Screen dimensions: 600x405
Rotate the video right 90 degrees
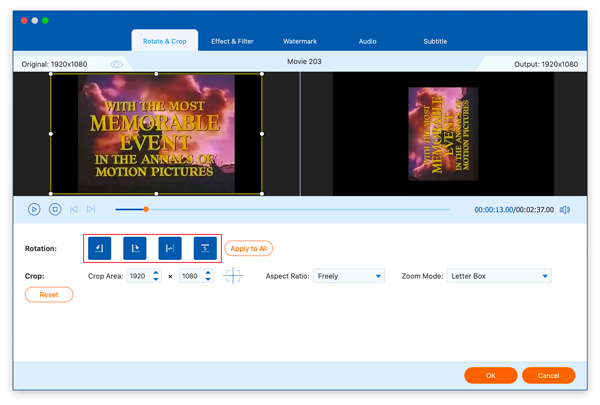[x=135, y=248]
